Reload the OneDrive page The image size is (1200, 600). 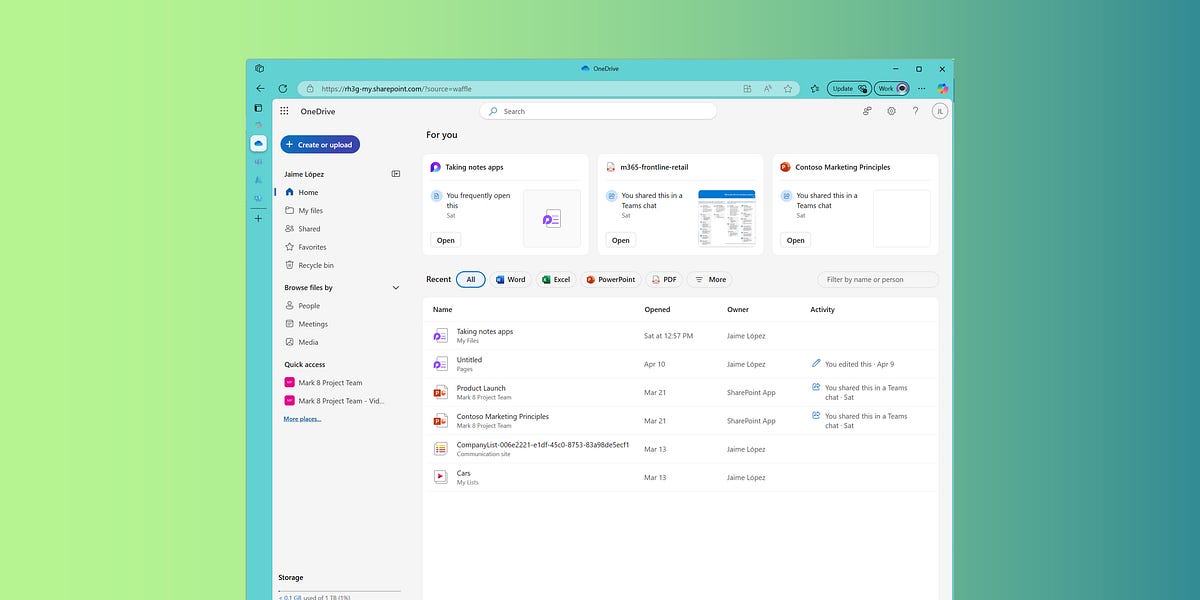pyautogui.click(x=283, y=88)
